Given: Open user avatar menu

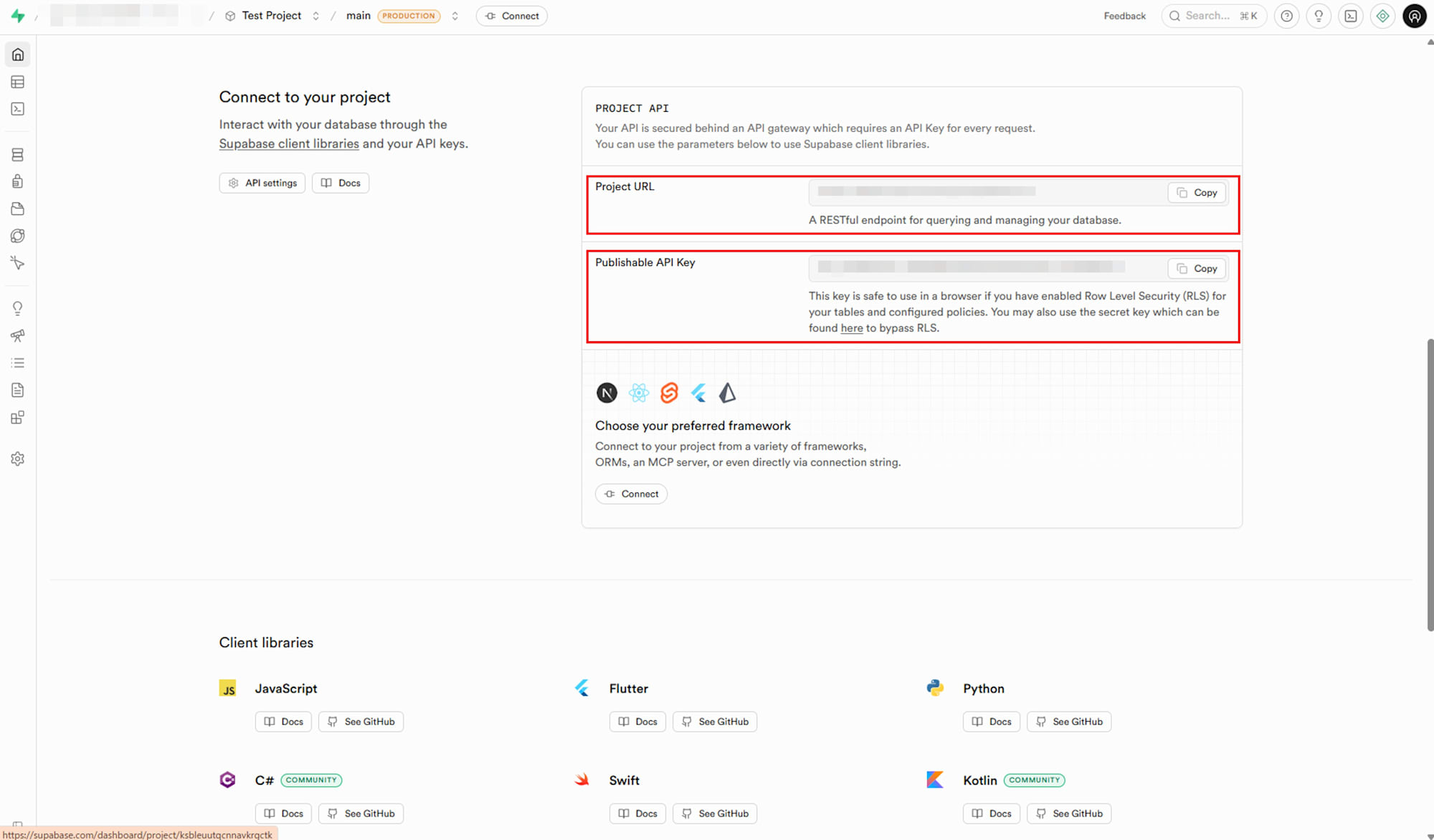Looking at the screenshot, I should click(x=1414, y=16).
